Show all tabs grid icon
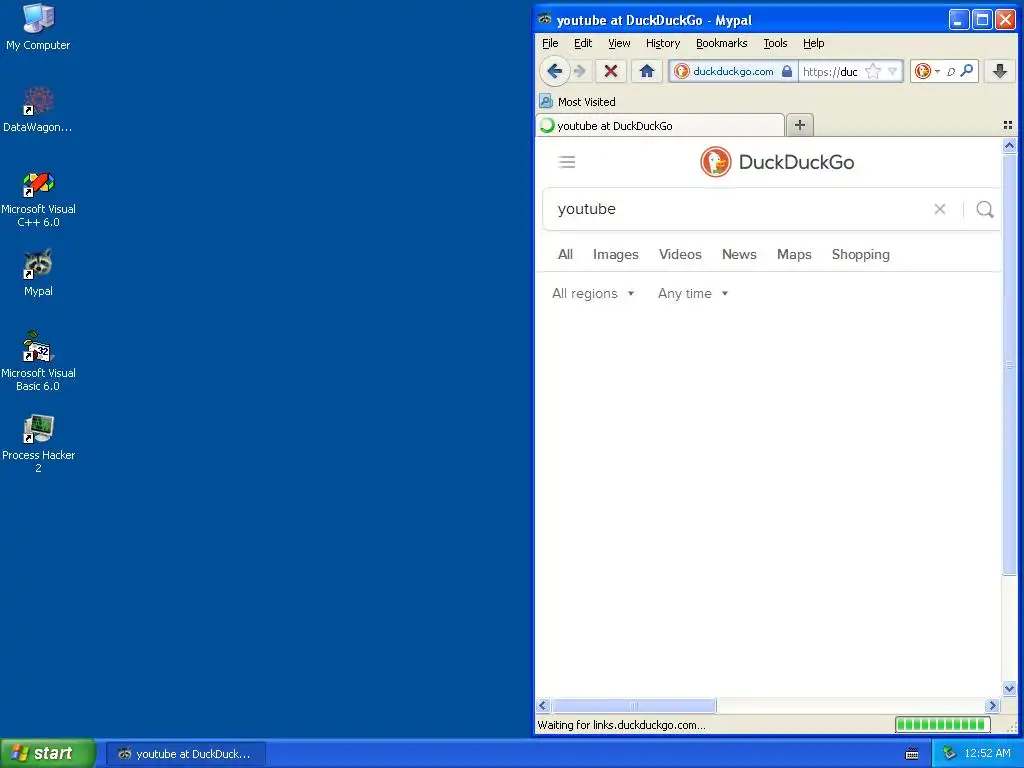Viewport: 1024px width, 768px height. tap(1008, 125)
